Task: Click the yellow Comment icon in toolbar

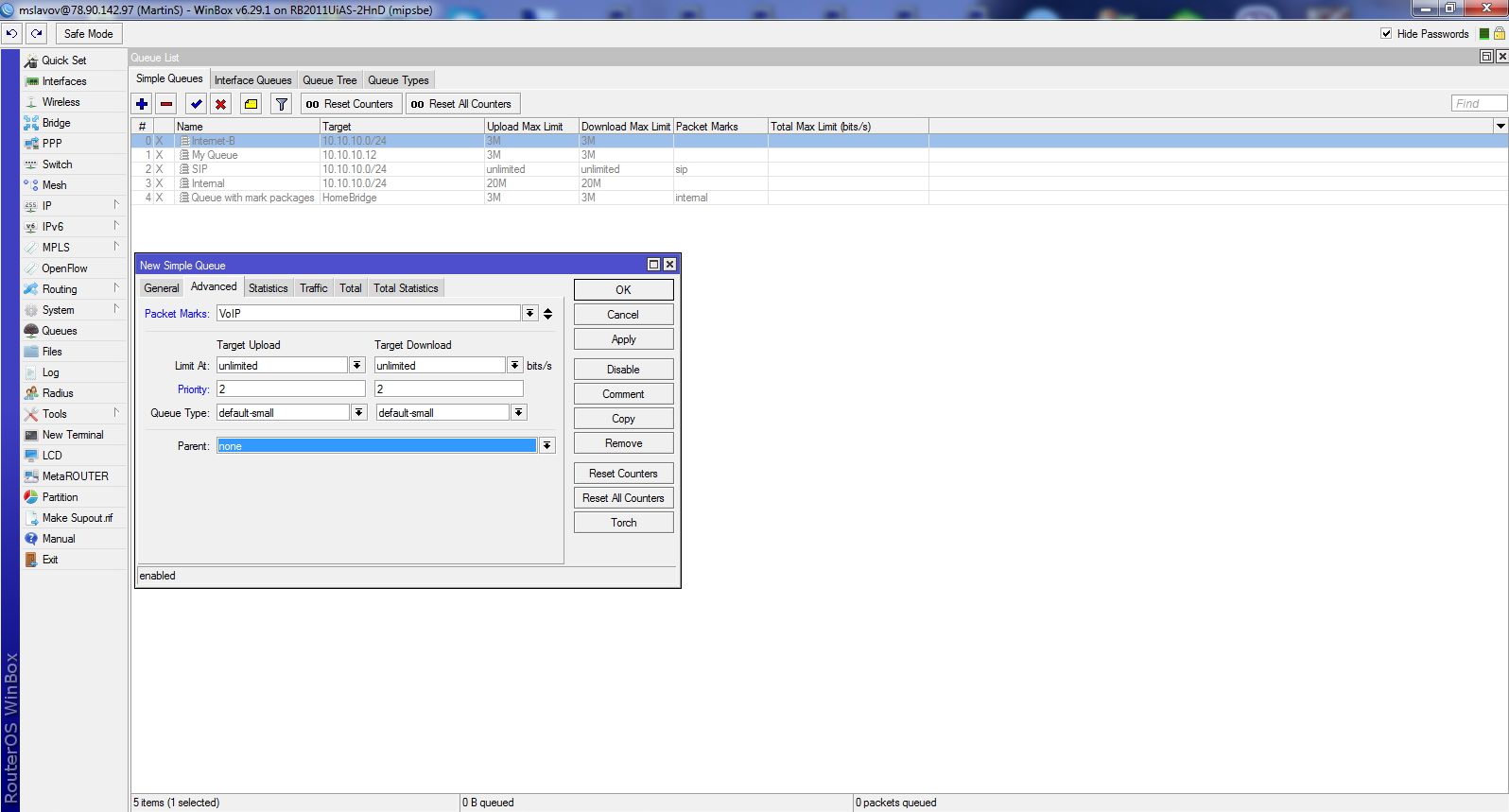Action: [251, 104]
